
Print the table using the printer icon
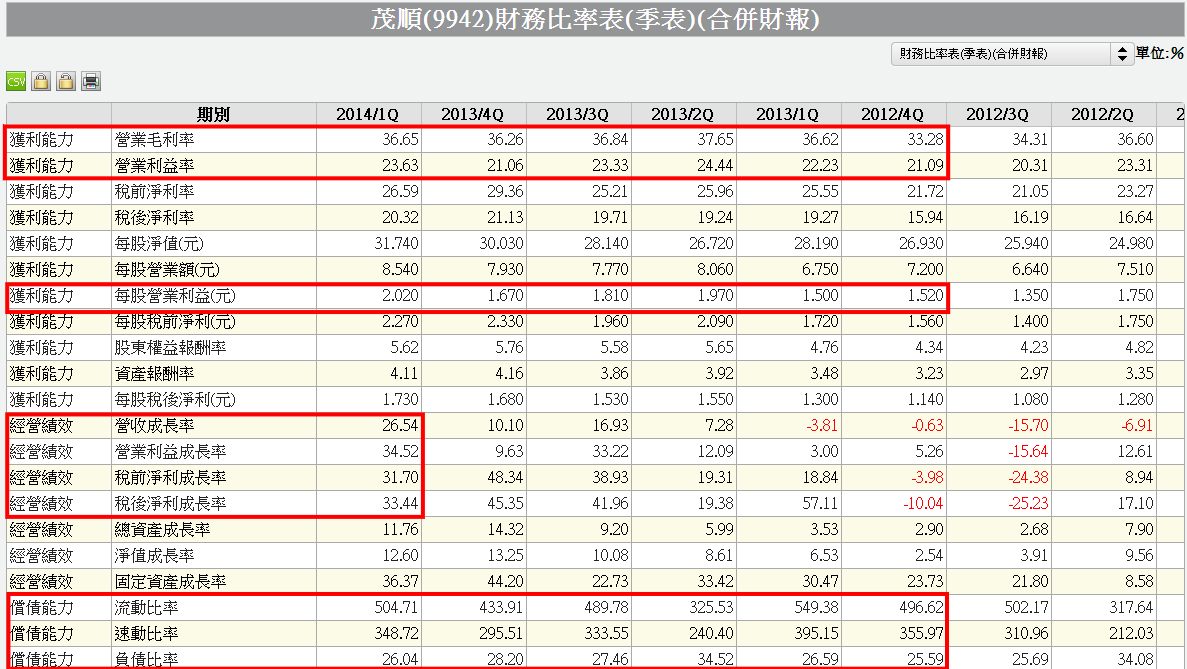click(91, 81)
